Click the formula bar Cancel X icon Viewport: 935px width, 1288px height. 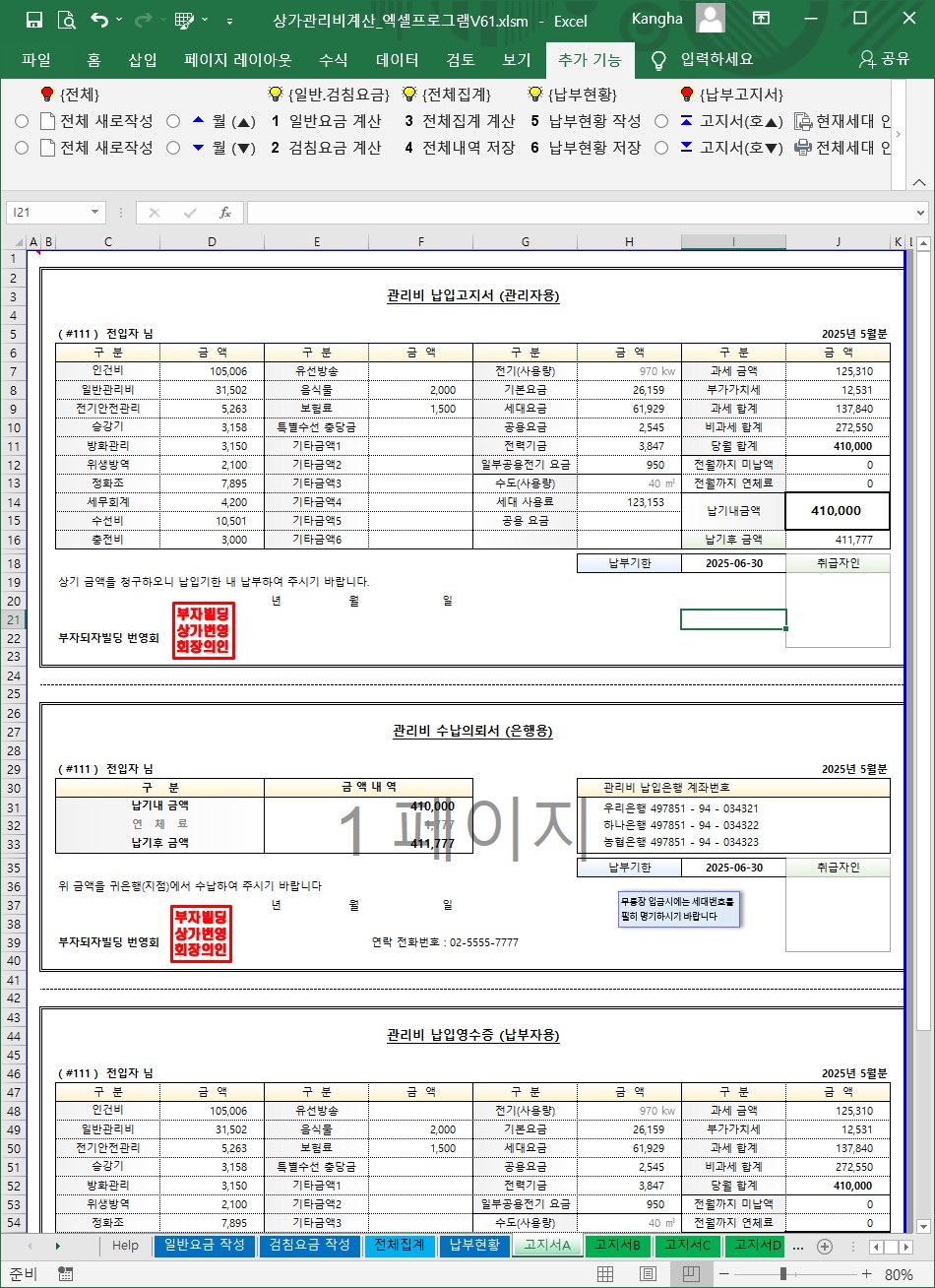coord(154,213)
